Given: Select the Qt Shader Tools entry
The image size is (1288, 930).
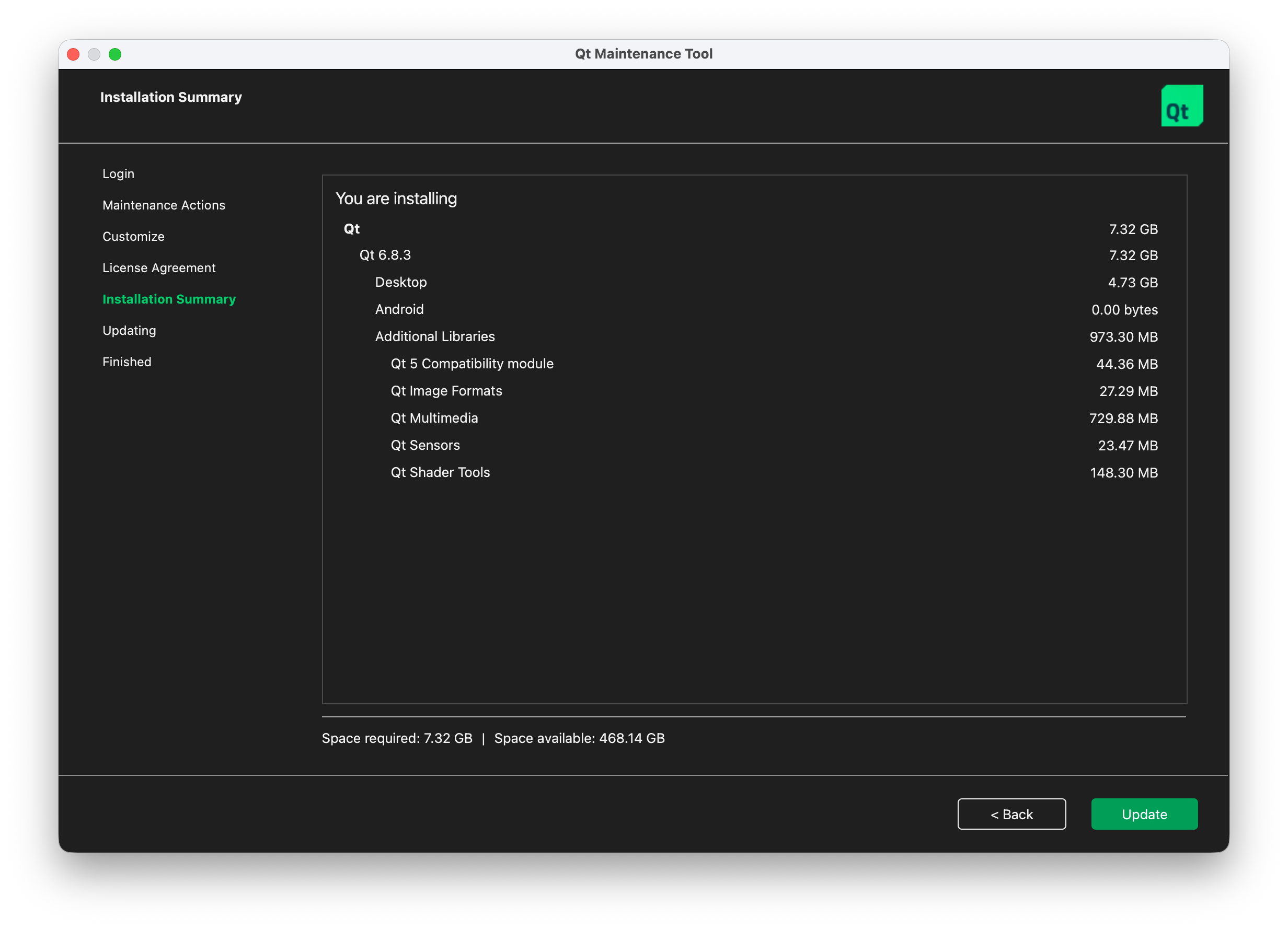Looking at the screenshot, I should tap(440, 472).
